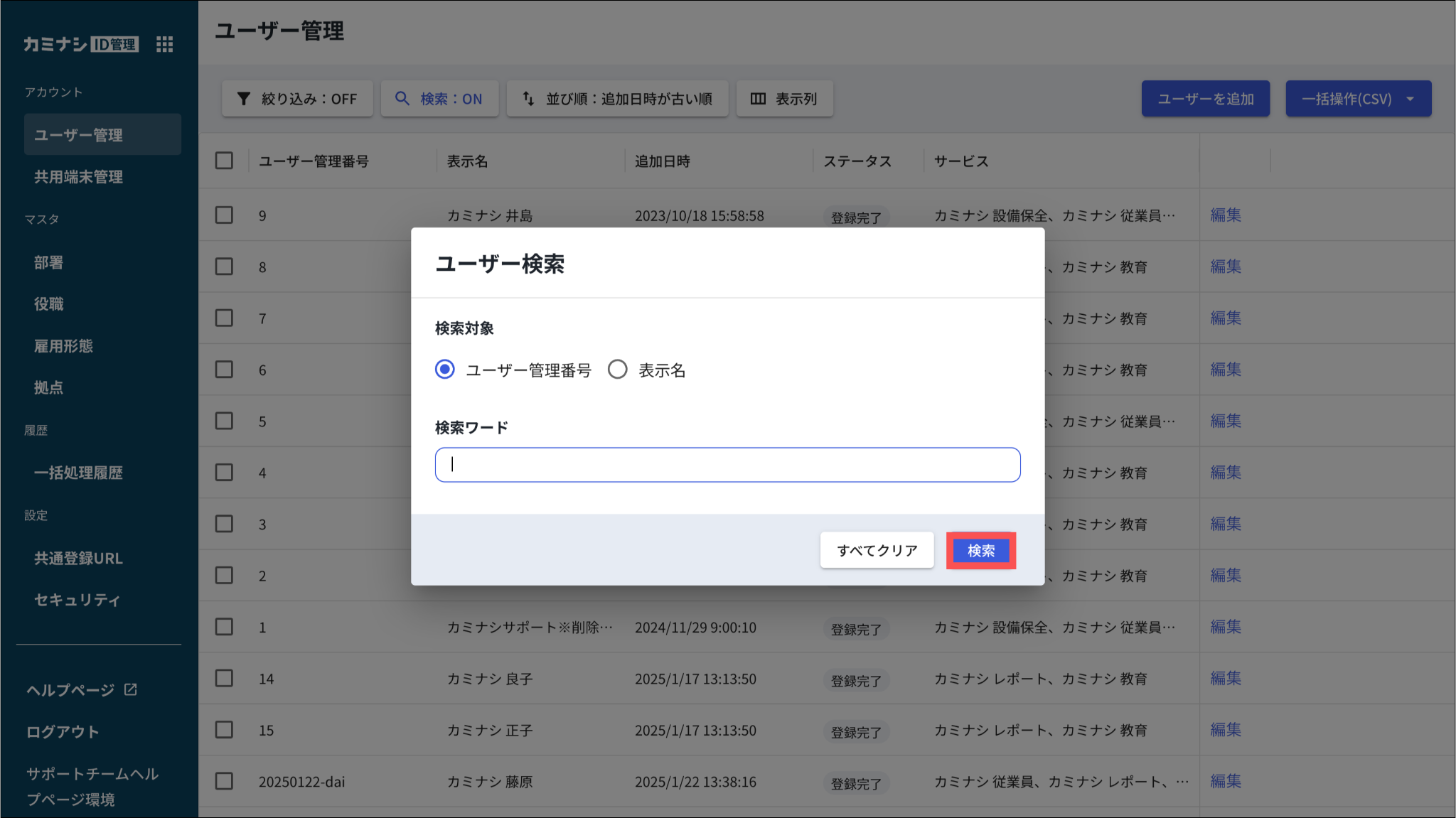Click the display columns icon

click(758, 99)
